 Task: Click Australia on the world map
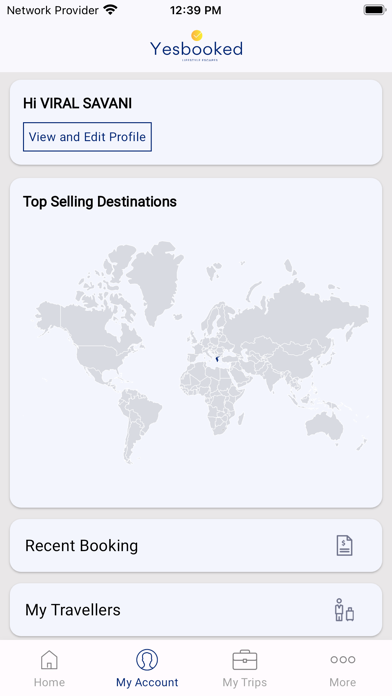point(325,427)
